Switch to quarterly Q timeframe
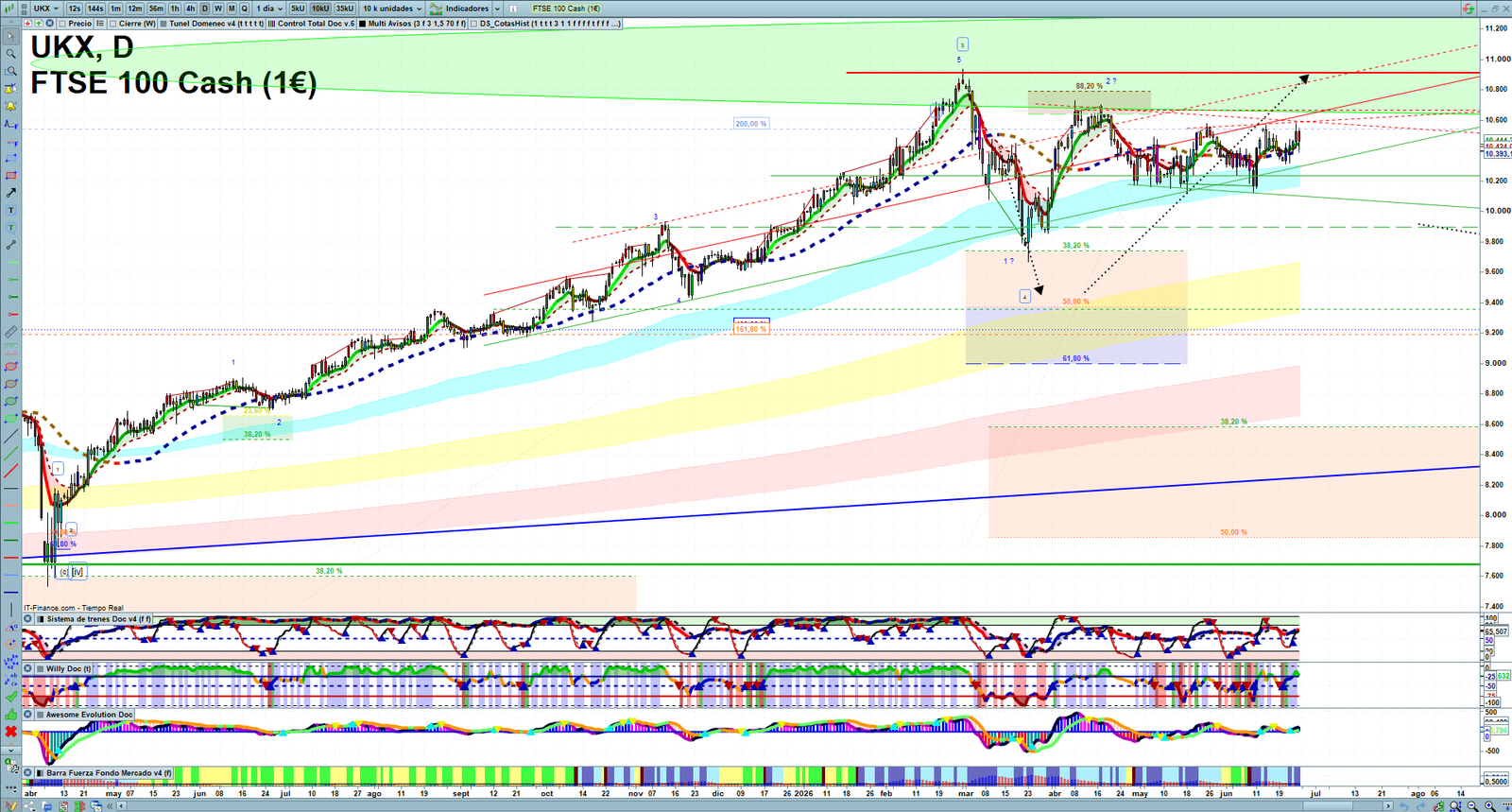This screenshot has height=812, width=1512. (244, 9)
